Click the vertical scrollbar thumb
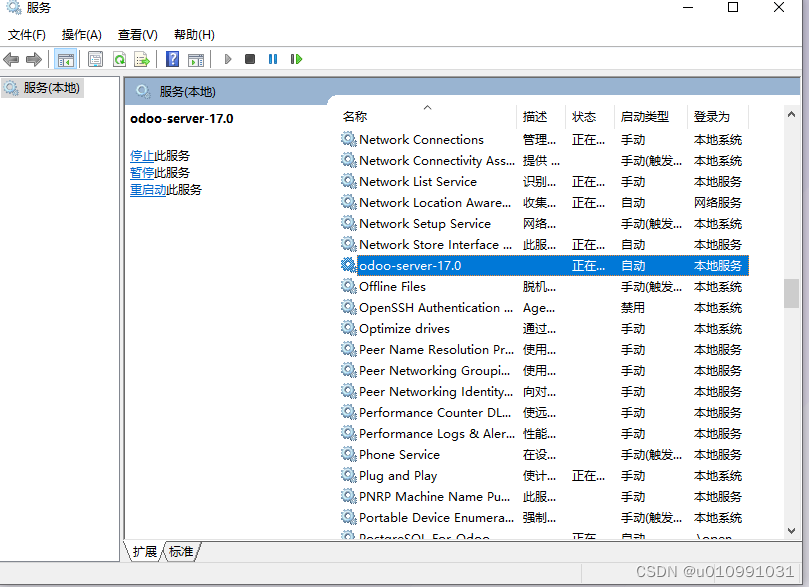 click(791, 293)
